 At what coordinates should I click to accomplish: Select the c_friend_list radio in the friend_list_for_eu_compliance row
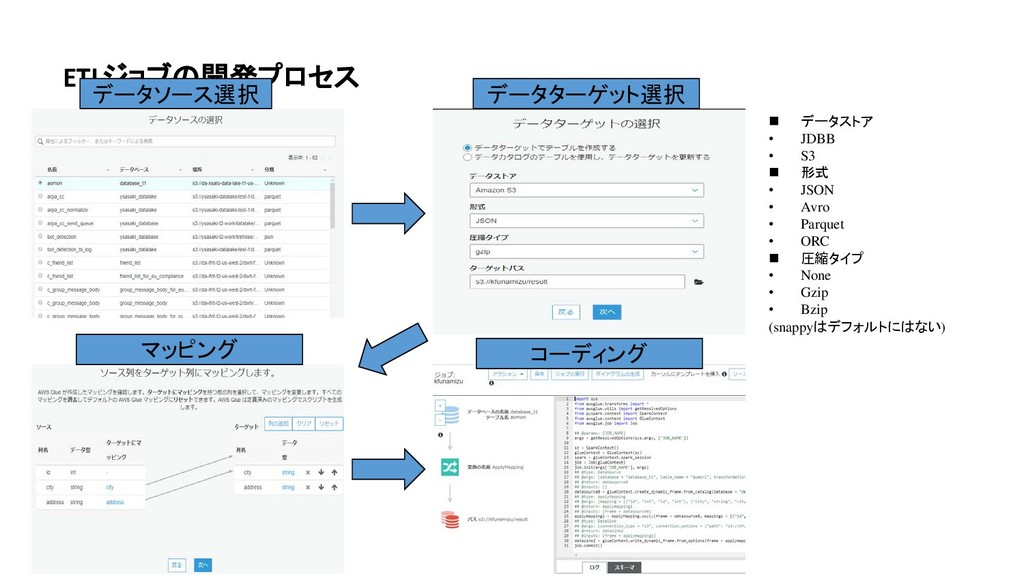click(40, 276)
